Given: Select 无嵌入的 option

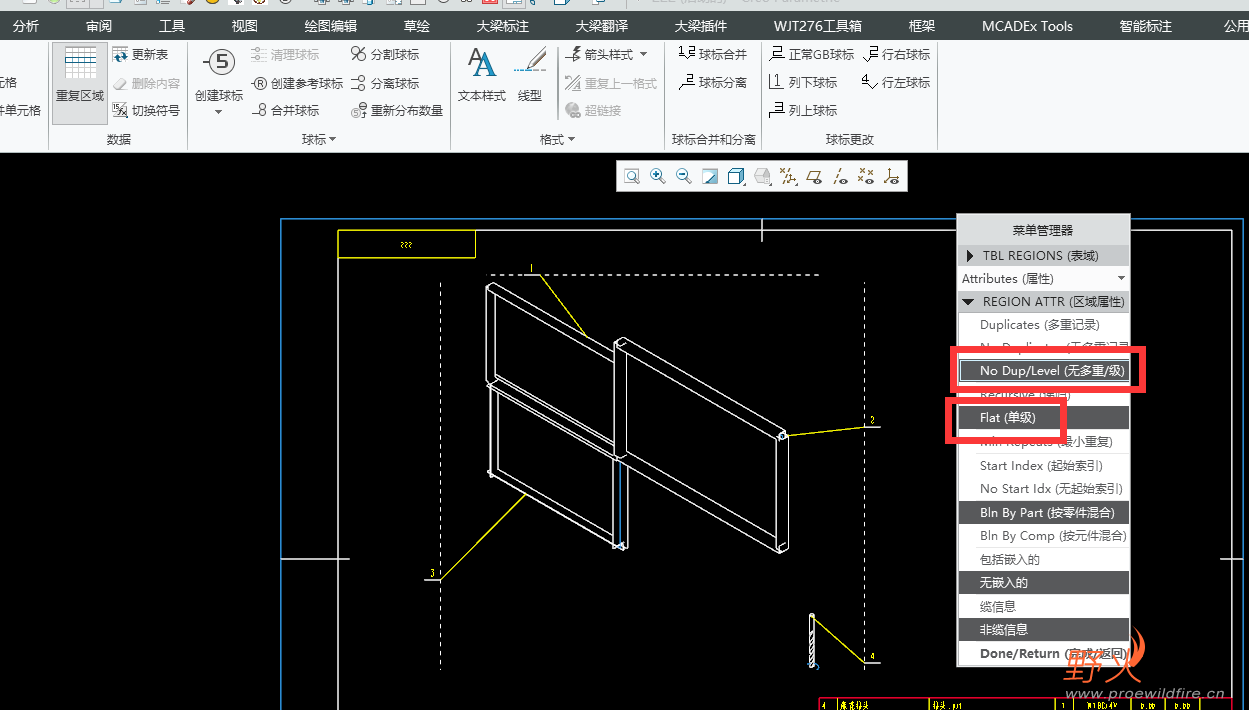Looking at the screenshot, I should (x=1043, y=583).
